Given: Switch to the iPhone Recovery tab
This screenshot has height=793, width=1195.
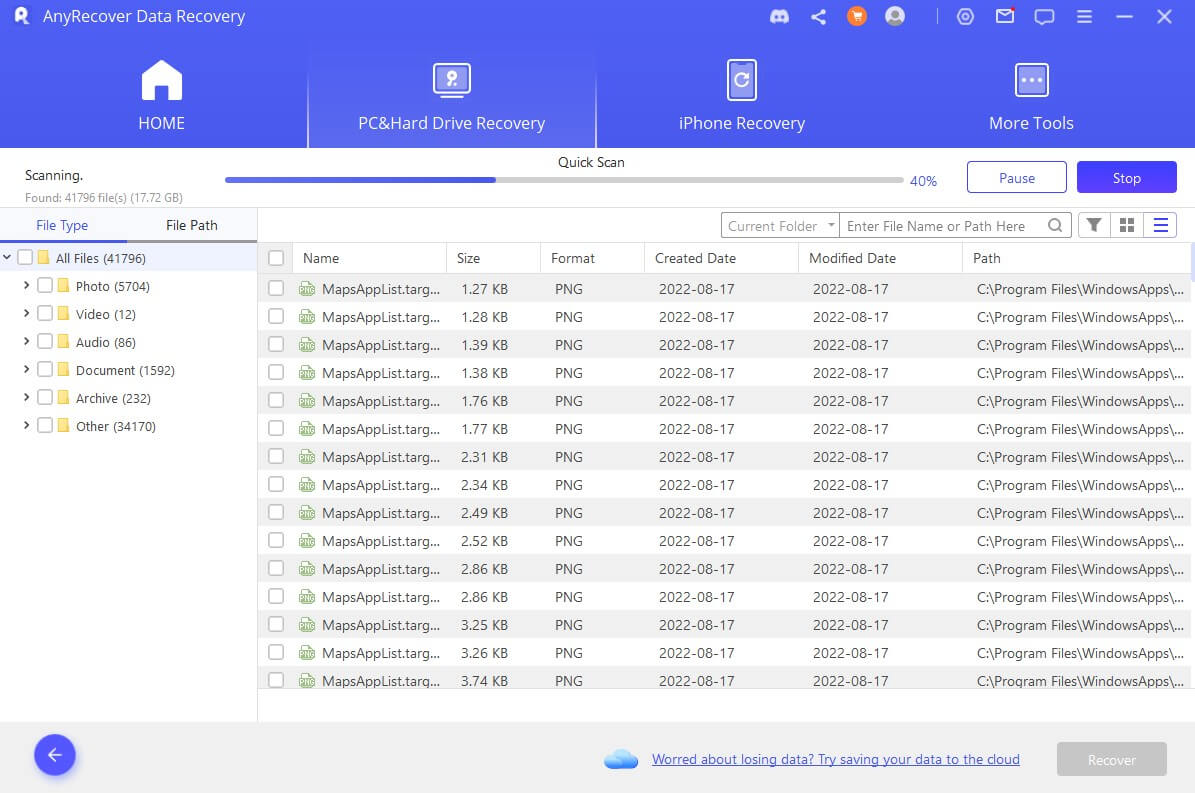Looking at the screenshot, I should click(741, 95).
